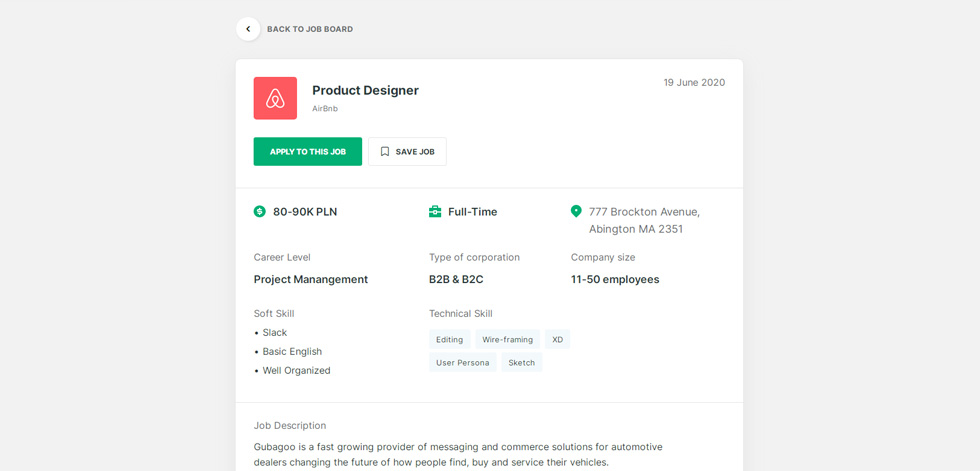Apply to this job

(308, 152)
